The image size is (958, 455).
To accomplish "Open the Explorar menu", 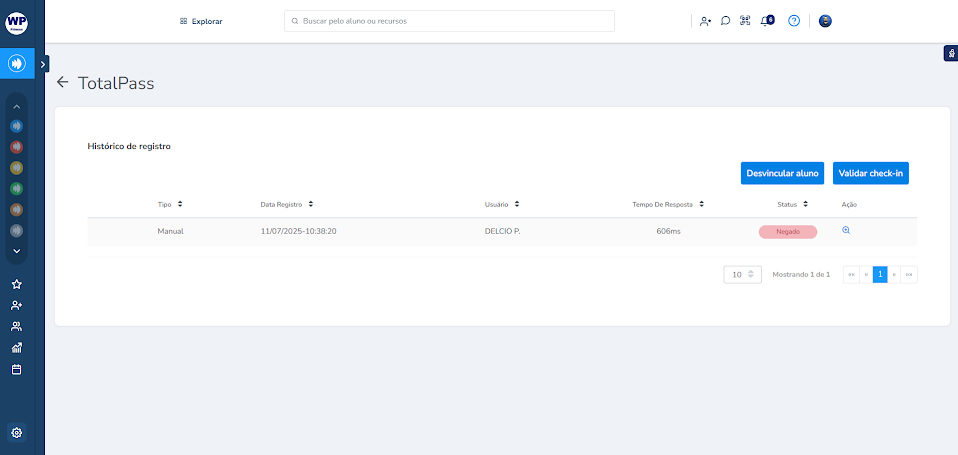I will point(201,21).
